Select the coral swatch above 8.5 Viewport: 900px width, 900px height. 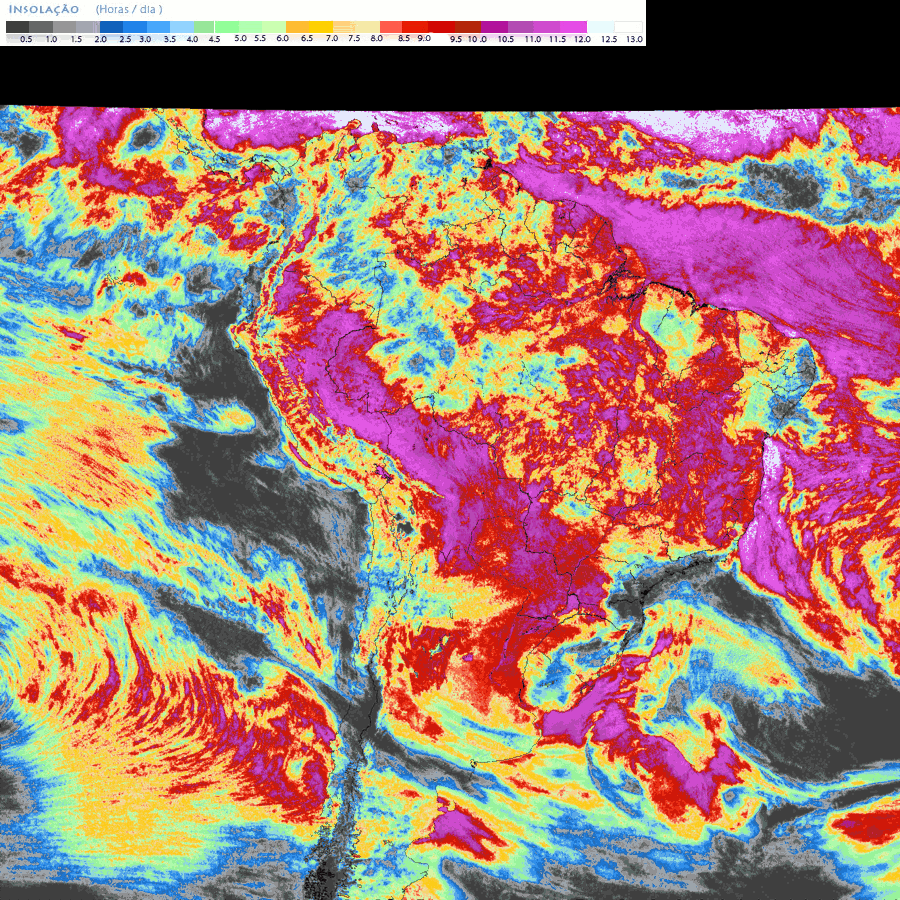coord(391,27)
